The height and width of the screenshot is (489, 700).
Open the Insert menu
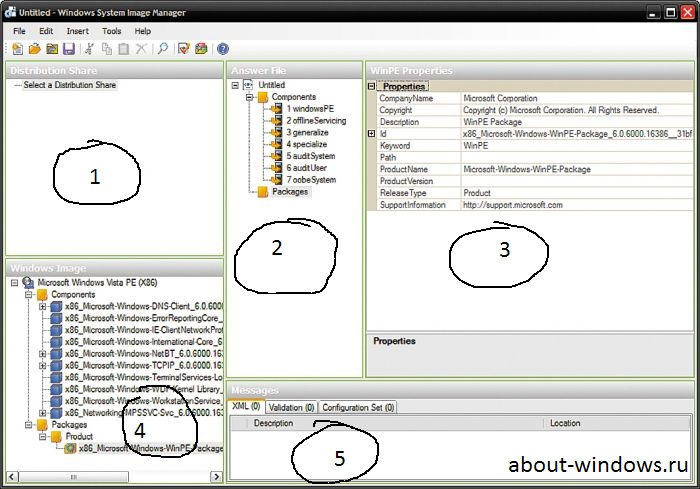[78, 31]
